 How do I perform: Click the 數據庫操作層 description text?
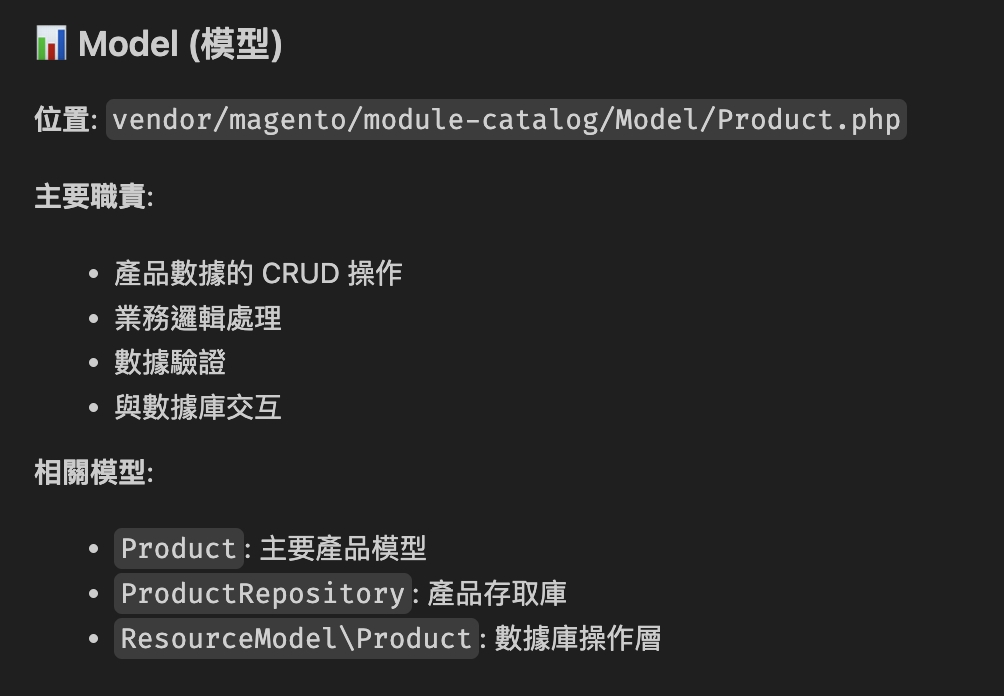coord(578,638)
